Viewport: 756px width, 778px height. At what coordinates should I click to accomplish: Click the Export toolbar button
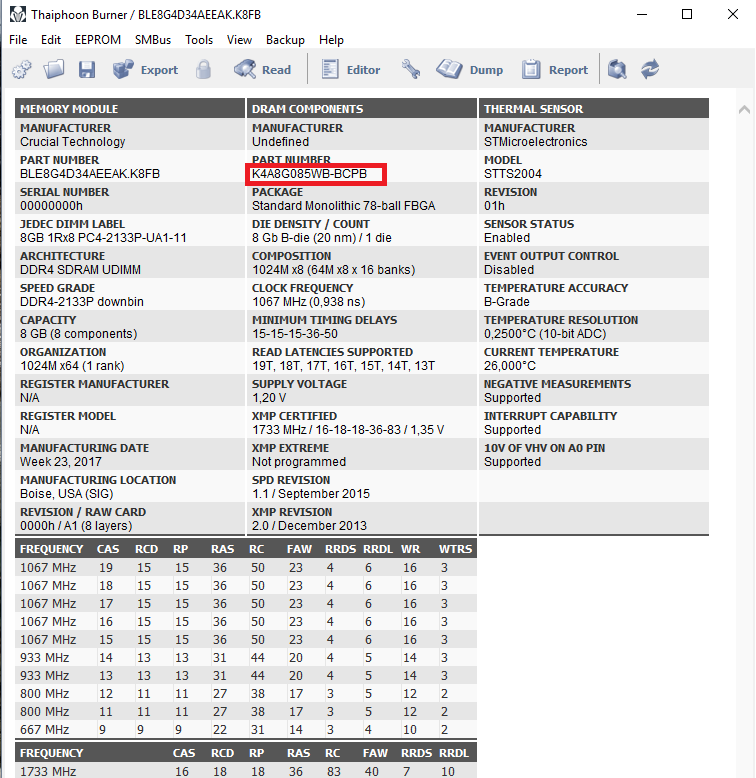[145, 69]
